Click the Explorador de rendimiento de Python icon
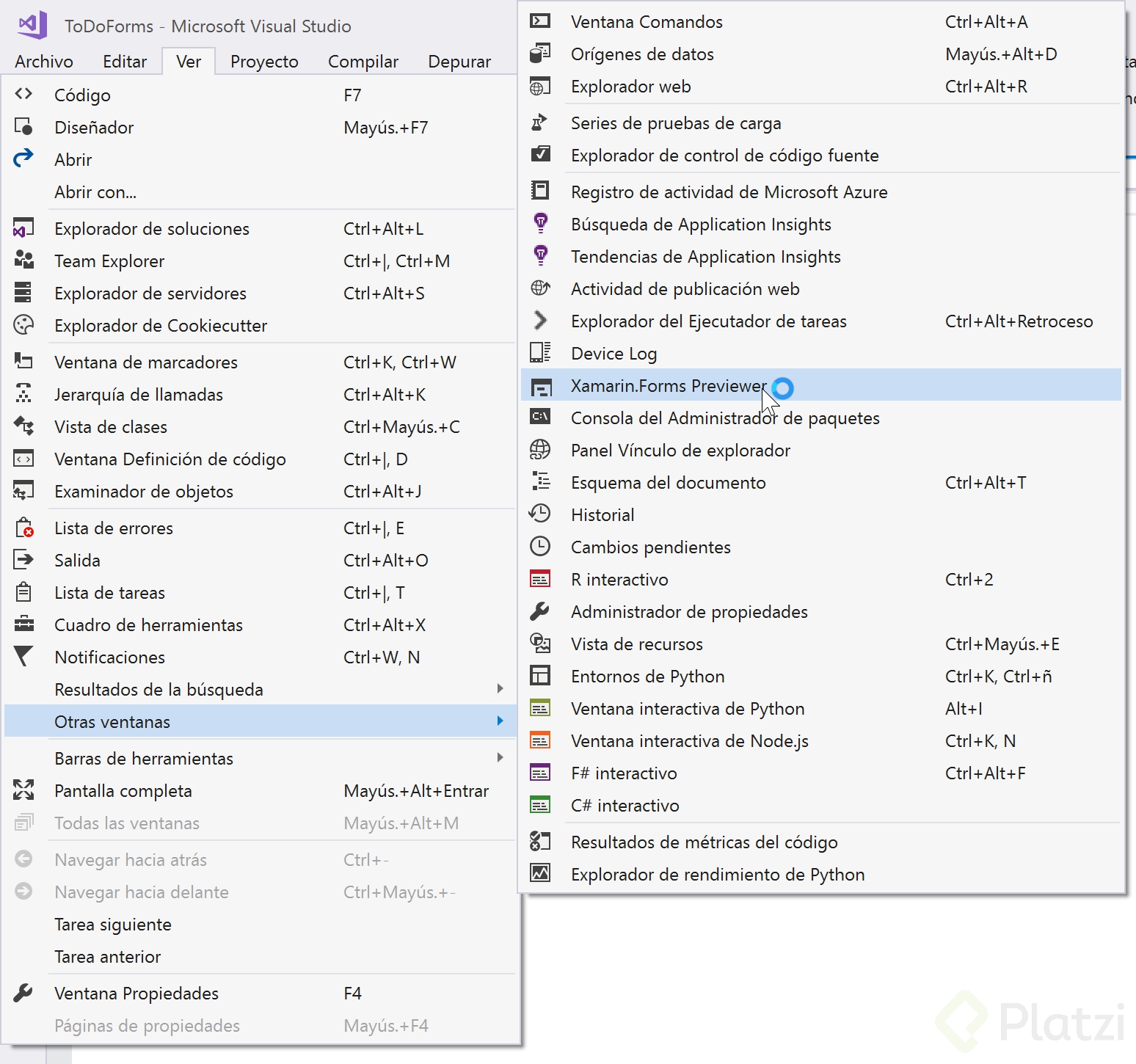The width and height of the screenshot is (1136, 1064). pyautogui.click(x=540, y=873)
